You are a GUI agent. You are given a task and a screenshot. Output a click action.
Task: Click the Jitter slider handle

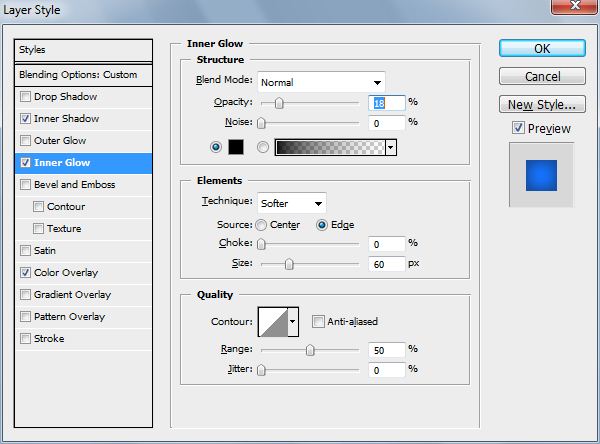coord(261,370)
